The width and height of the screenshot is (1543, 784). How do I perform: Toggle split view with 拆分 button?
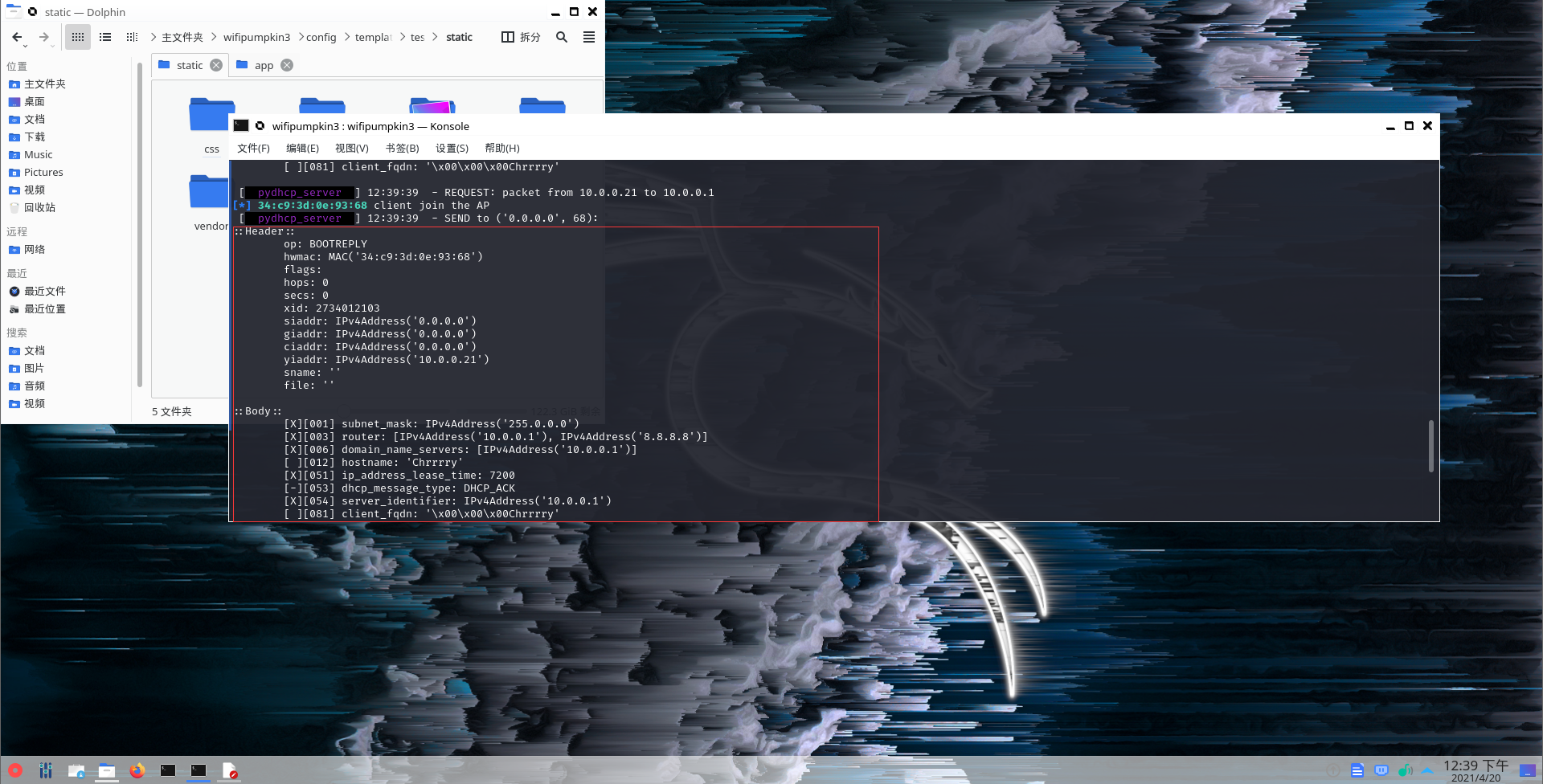pos(521,37)
